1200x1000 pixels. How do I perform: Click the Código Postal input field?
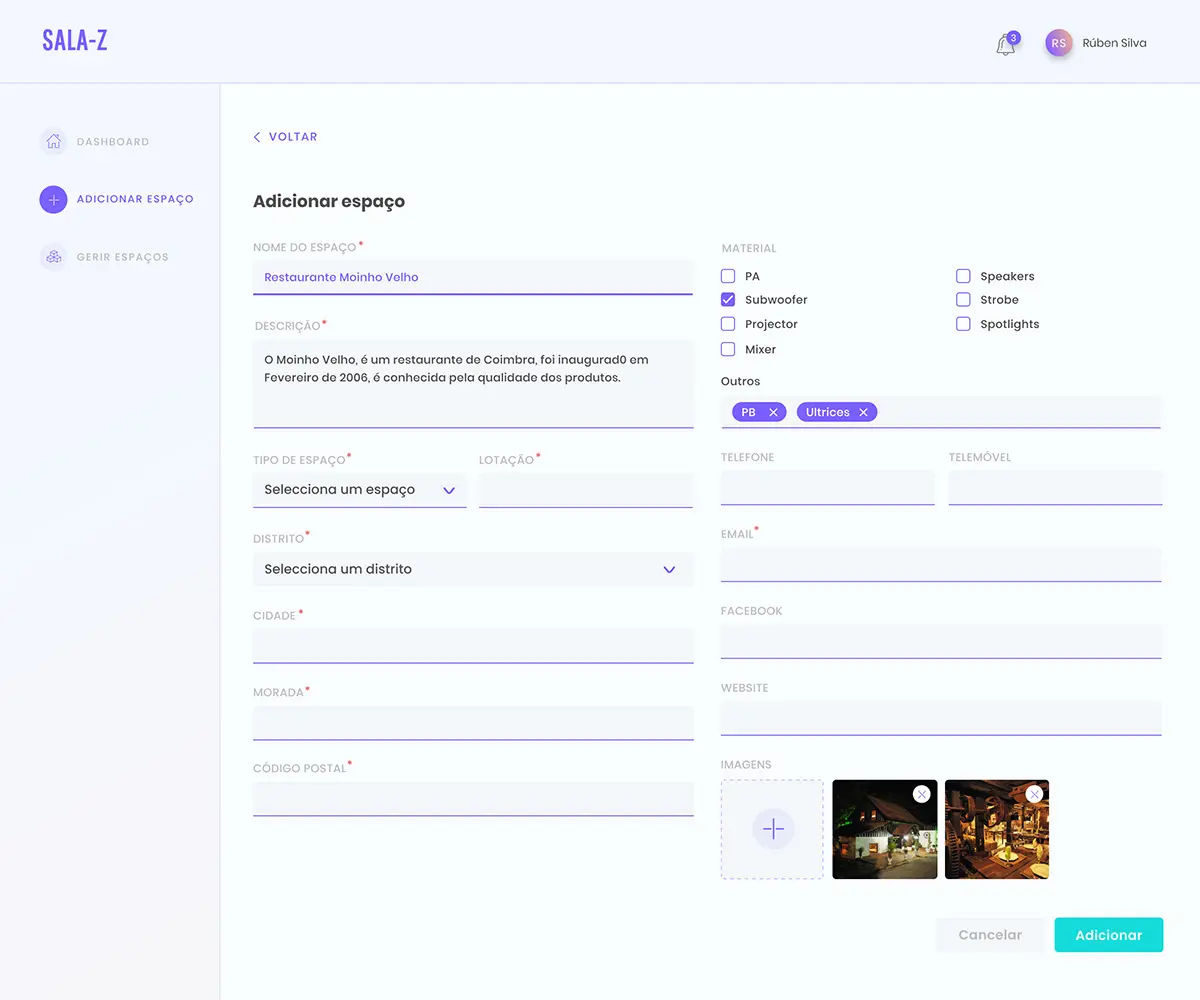473,799
